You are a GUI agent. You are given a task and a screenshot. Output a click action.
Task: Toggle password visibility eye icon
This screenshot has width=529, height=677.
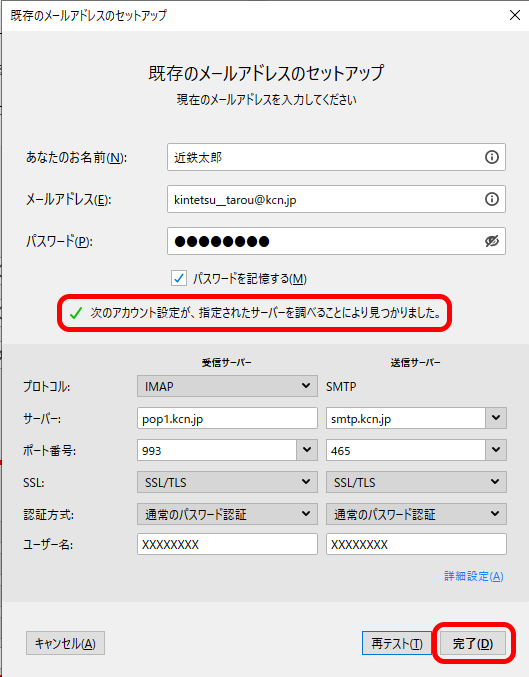pos(491,241)
